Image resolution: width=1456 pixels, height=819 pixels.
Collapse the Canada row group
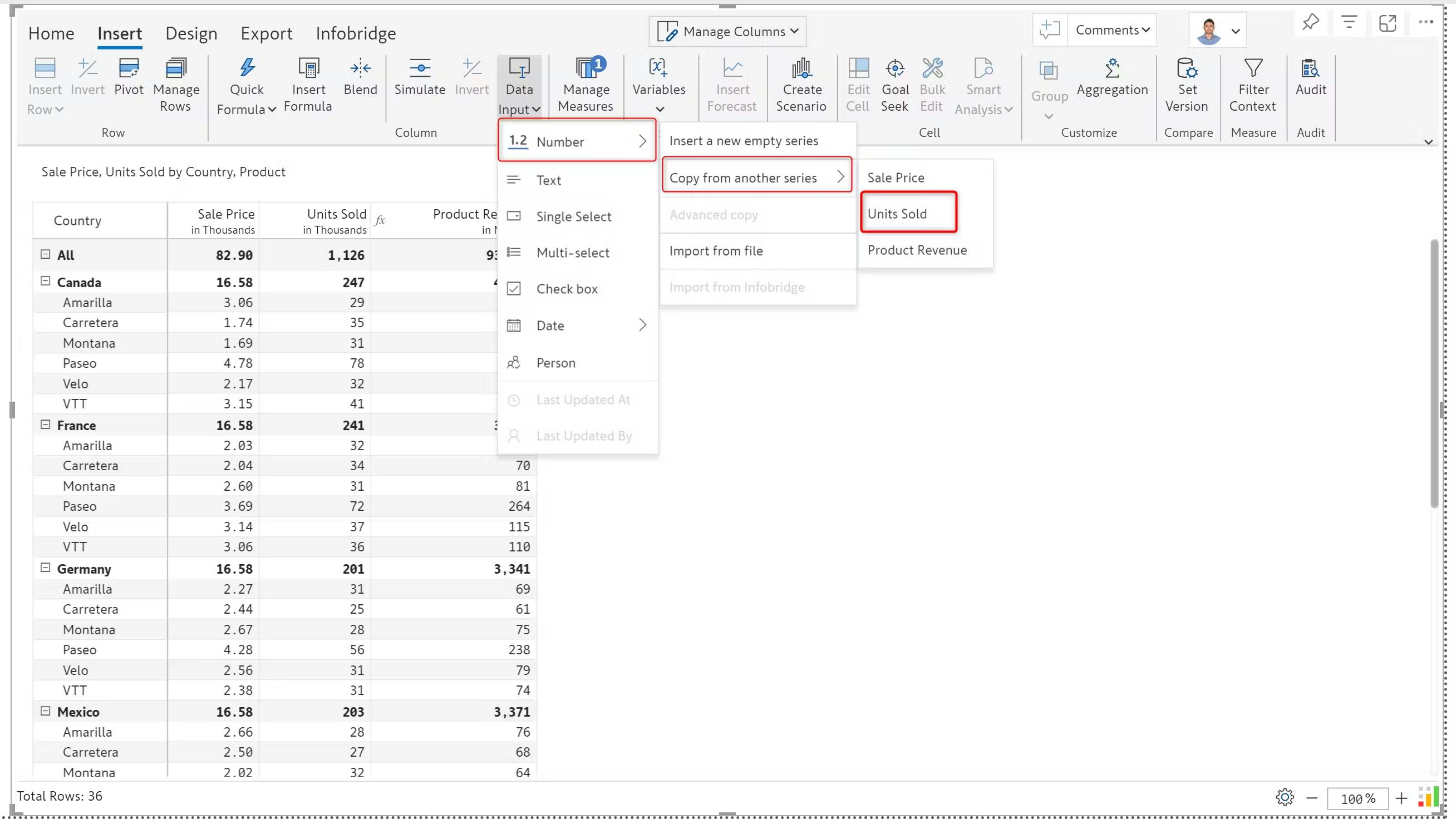pyautogui.click(x=46, y=282)
